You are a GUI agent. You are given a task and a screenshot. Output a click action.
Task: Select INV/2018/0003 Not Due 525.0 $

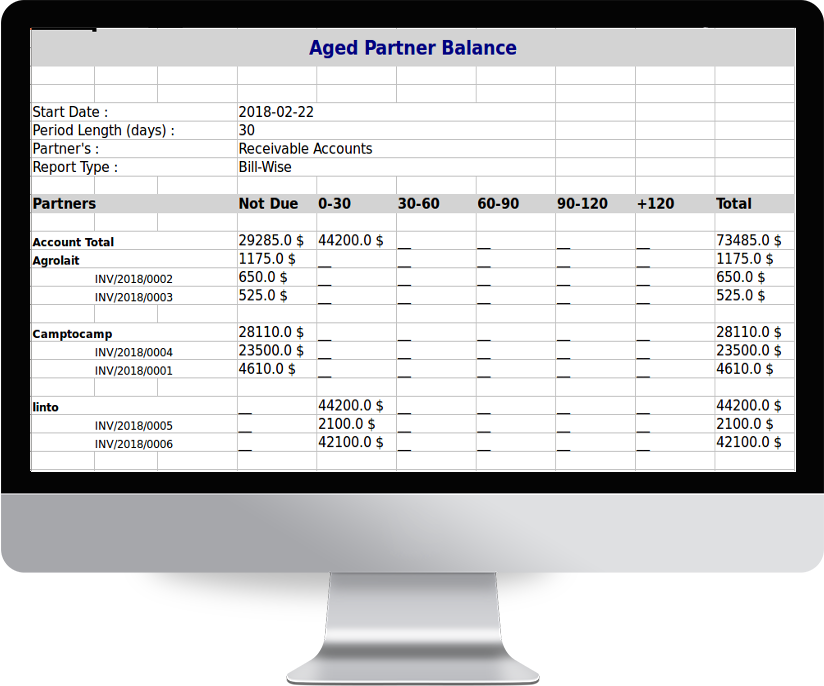(263, 295)
